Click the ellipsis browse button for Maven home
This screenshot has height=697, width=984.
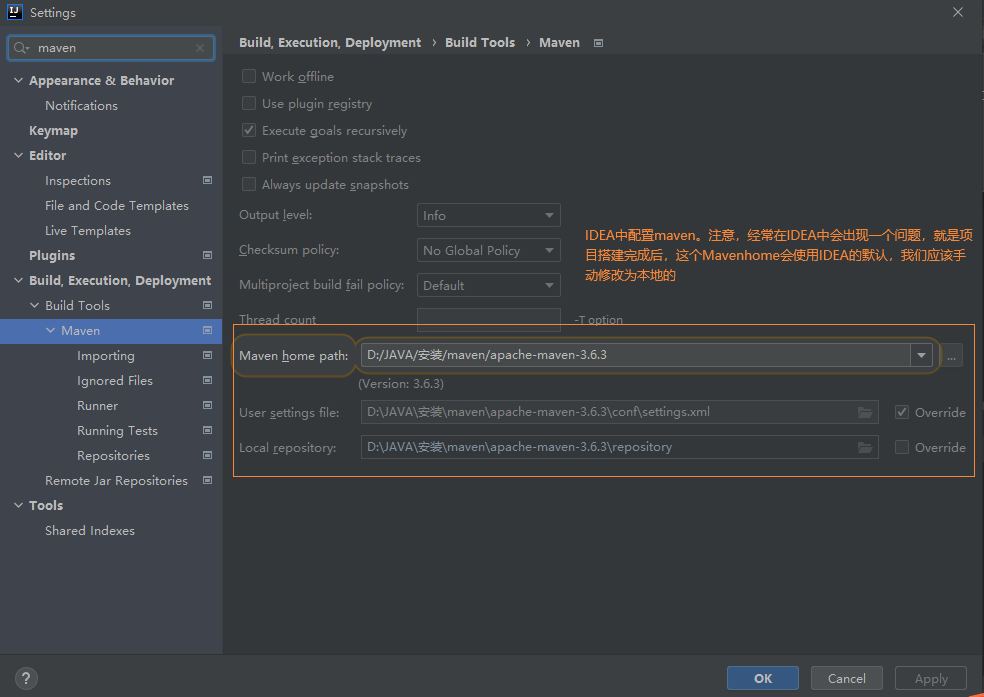pos(951,356)
